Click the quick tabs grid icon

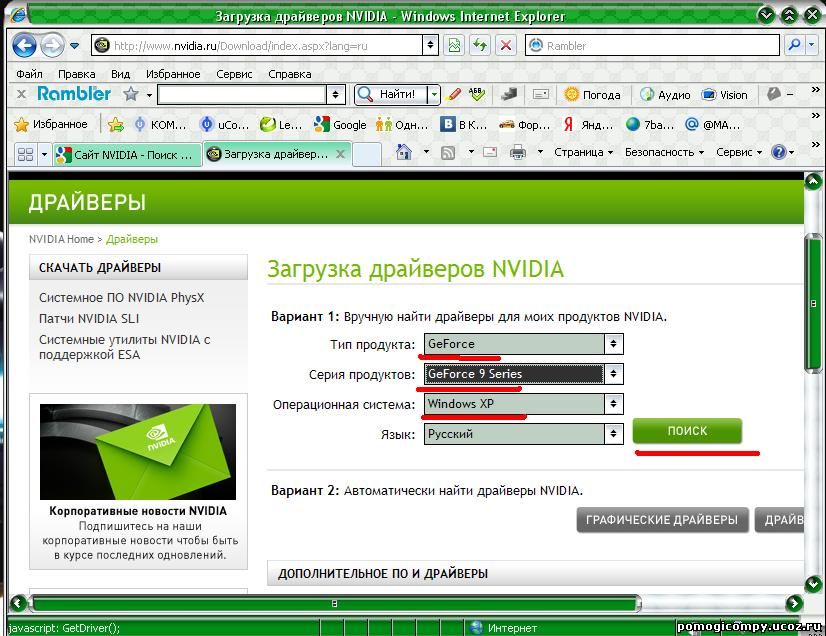tap(25, 154)
